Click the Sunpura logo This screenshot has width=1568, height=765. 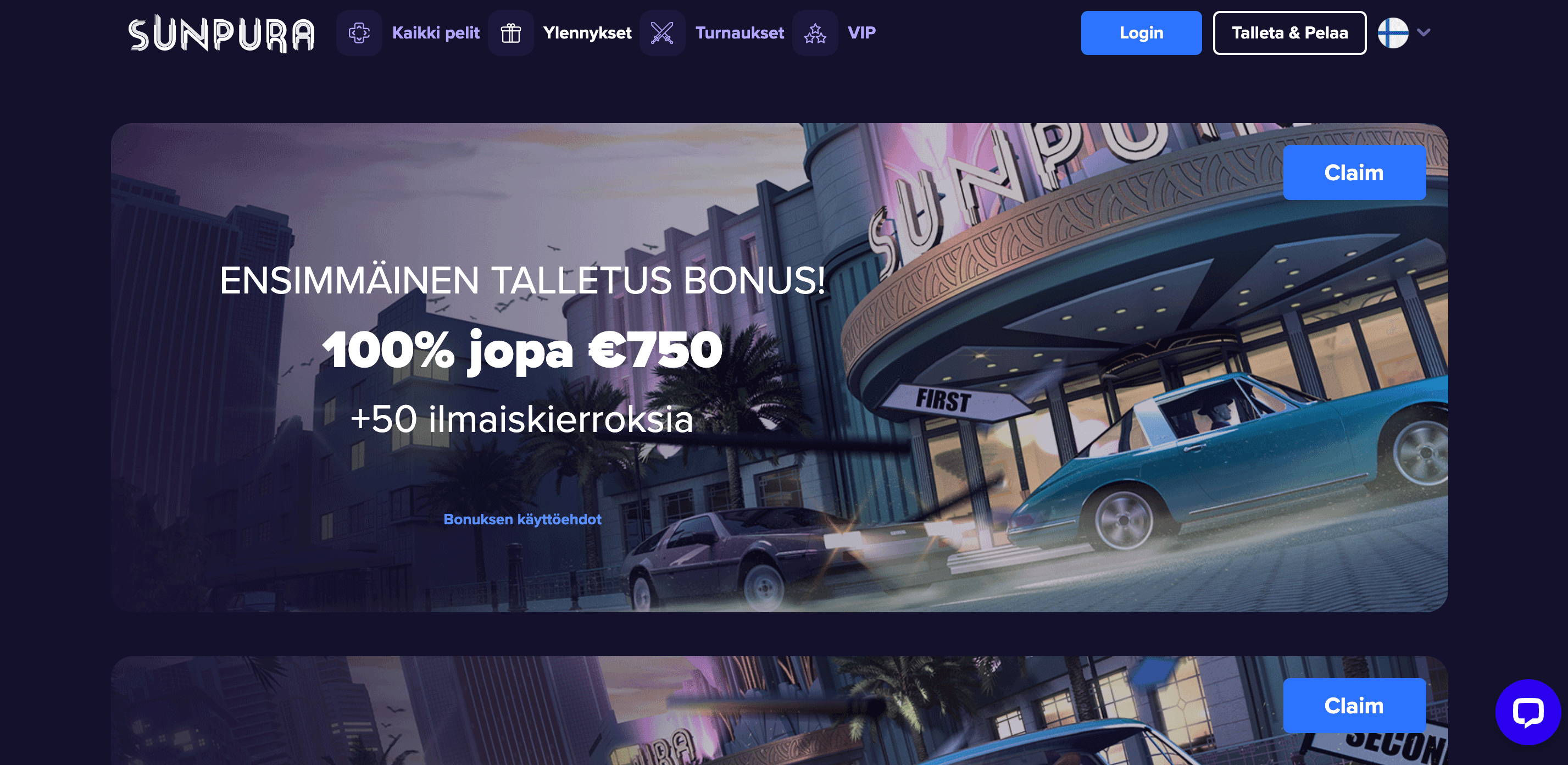point(221,34)
